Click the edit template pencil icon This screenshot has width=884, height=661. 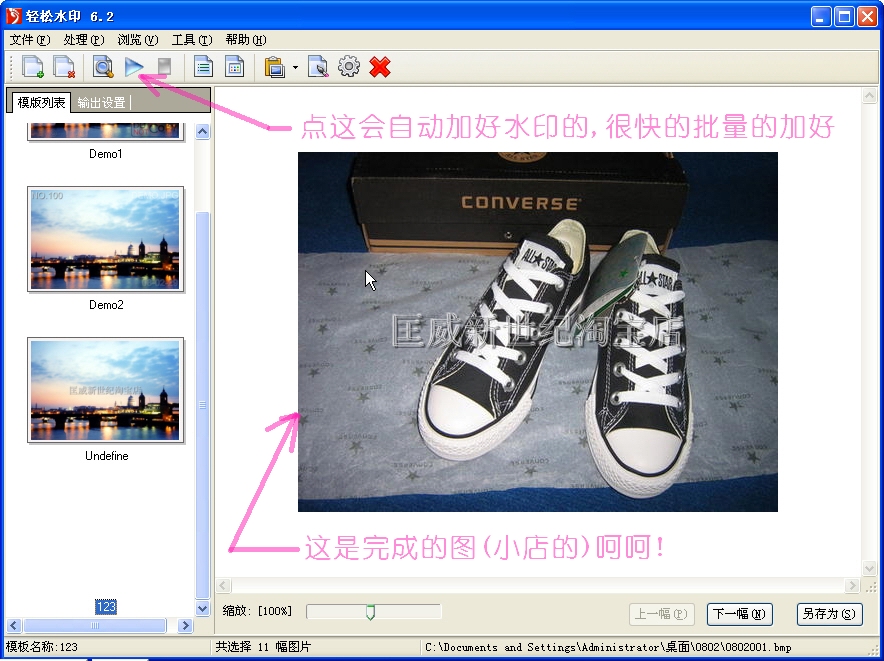pos(318,67)
